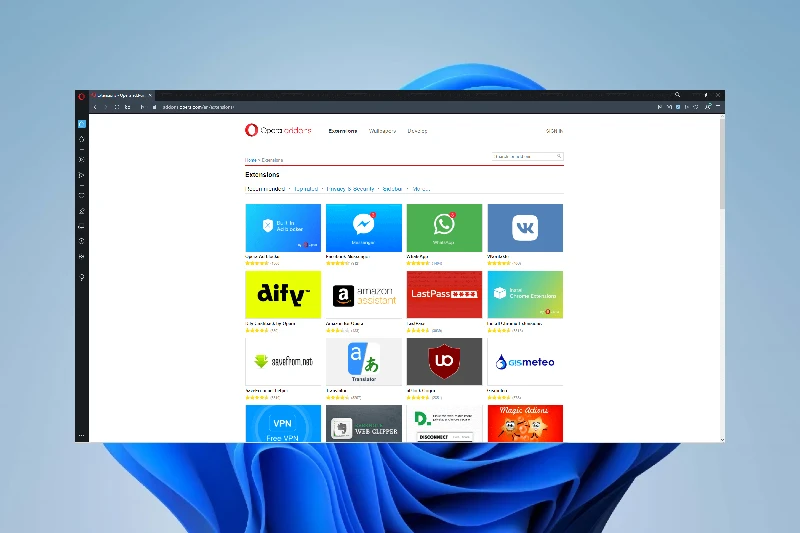
Task: Open the VK extension tile
Action: tap(525, 228)
